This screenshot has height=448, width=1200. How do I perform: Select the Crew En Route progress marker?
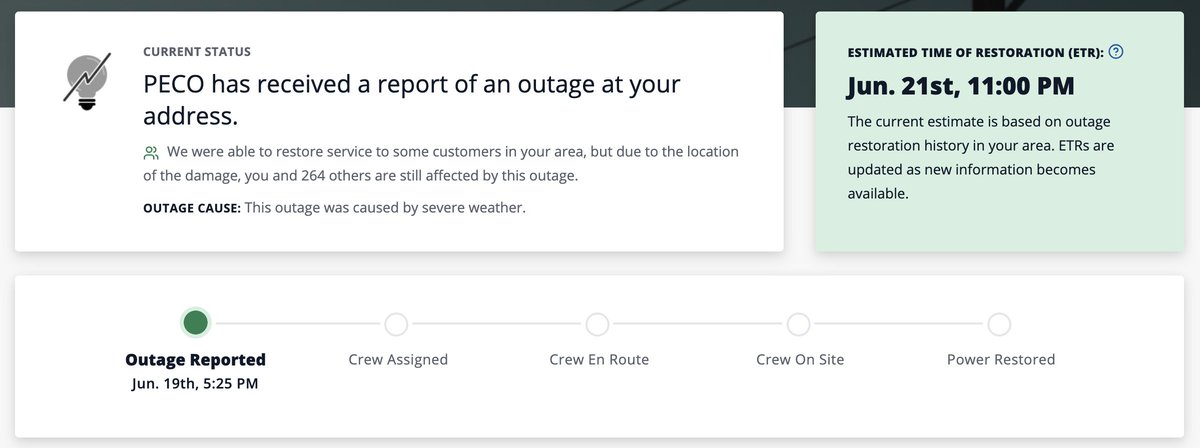(597, 324)
